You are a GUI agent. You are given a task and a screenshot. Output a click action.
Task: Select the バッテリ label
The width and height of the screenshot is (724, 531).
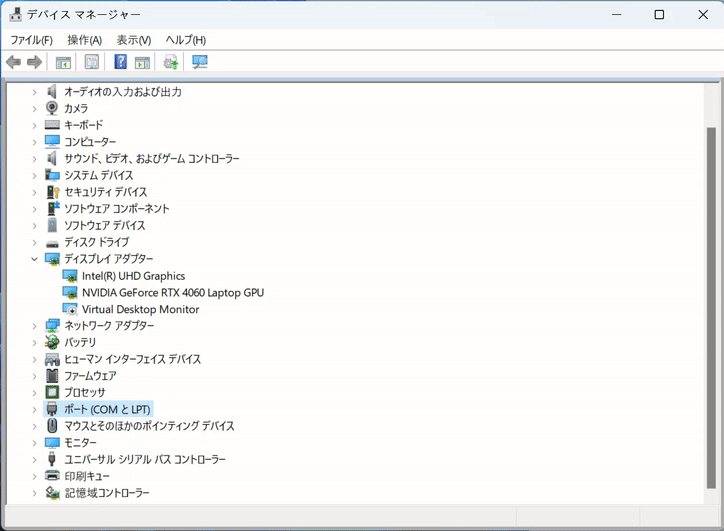click(80, 342)
